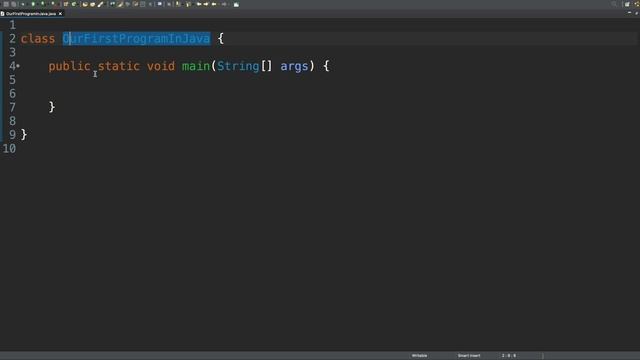Screen dimensions: 640x360
Task: Select the OurFirstProgramInJava.java editor tab
Action: (31, 13)
